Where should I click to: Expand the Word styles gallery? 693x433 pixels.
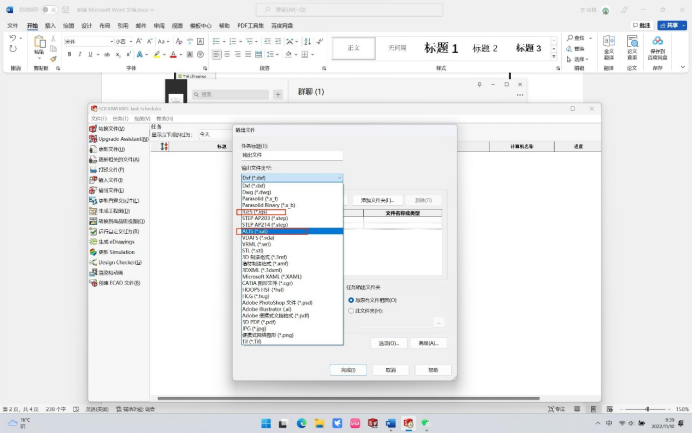[x=554, y=57]
